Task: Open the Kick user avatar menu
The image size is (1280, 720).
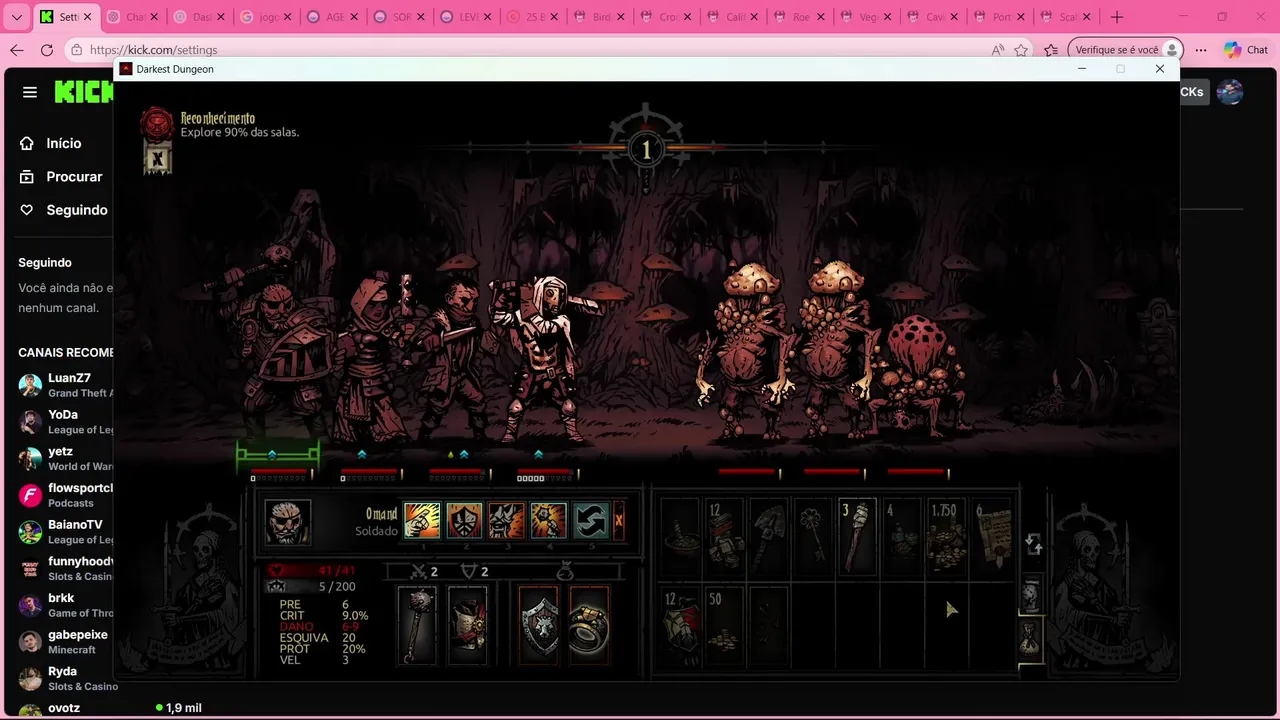Action: click(1230, 92)
